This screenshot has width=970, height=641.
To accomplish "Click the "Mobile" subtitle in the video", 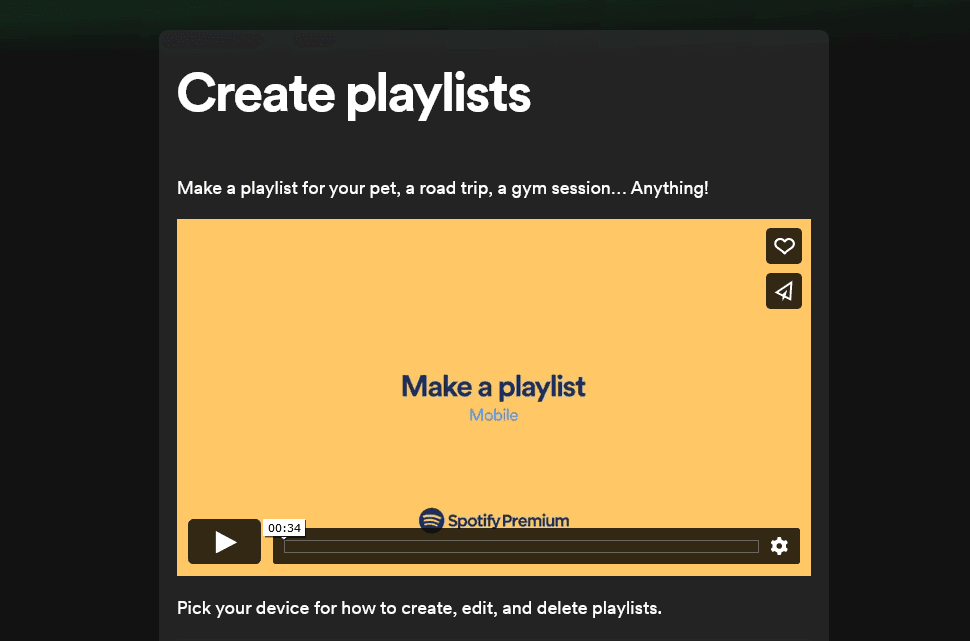I will (x=493, y=415).
